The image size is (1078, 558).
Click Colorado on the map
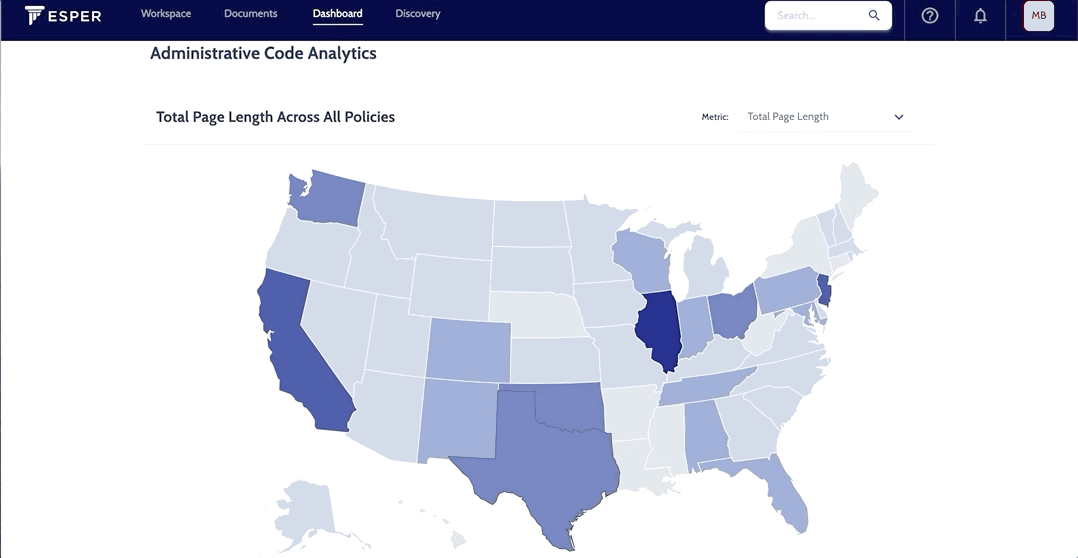click(x=469, y=350)
